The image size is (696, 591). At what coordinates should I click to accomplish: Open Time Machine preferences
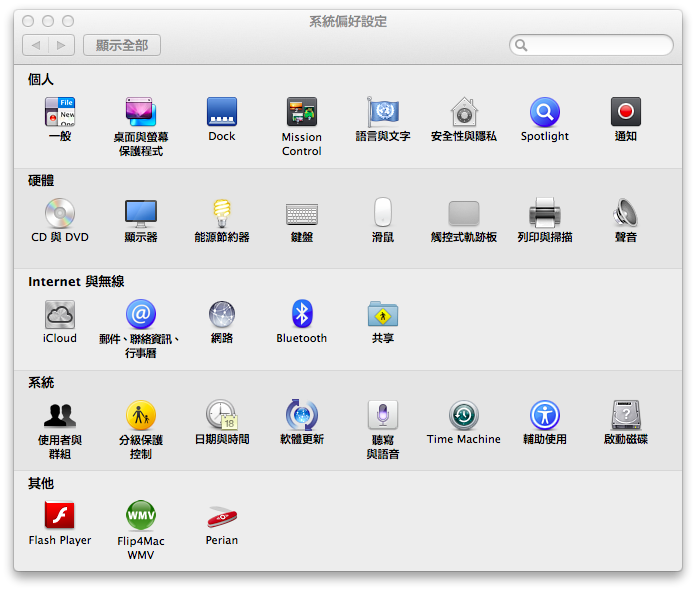pyautogui.click(x=464, y=415)
